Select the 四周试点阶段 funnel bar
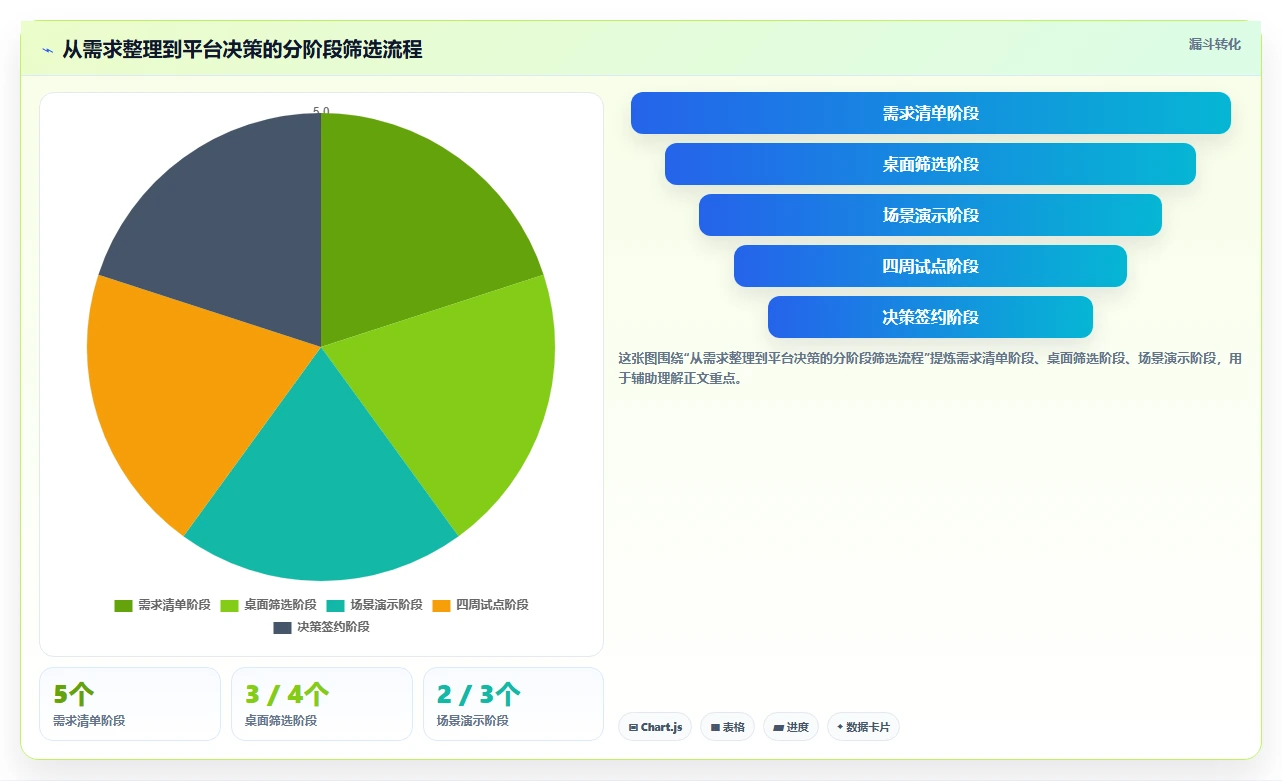The image size is (1282, 781). 930,266
